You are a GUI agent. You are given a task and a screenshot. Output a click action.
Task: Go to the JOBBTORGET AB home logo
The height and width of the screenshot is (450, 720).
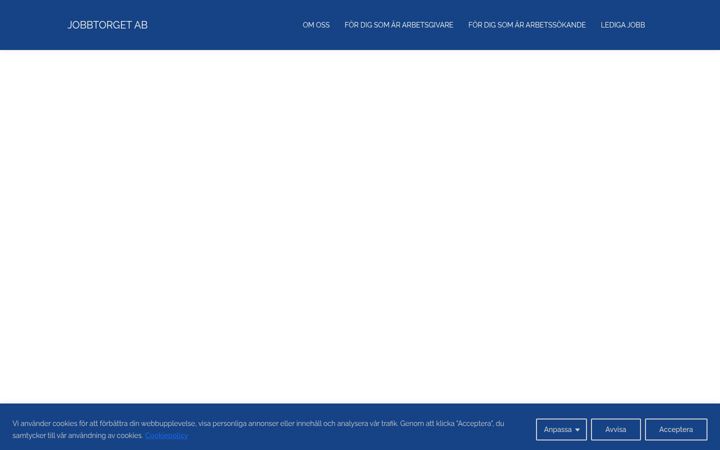pos(107,25)
